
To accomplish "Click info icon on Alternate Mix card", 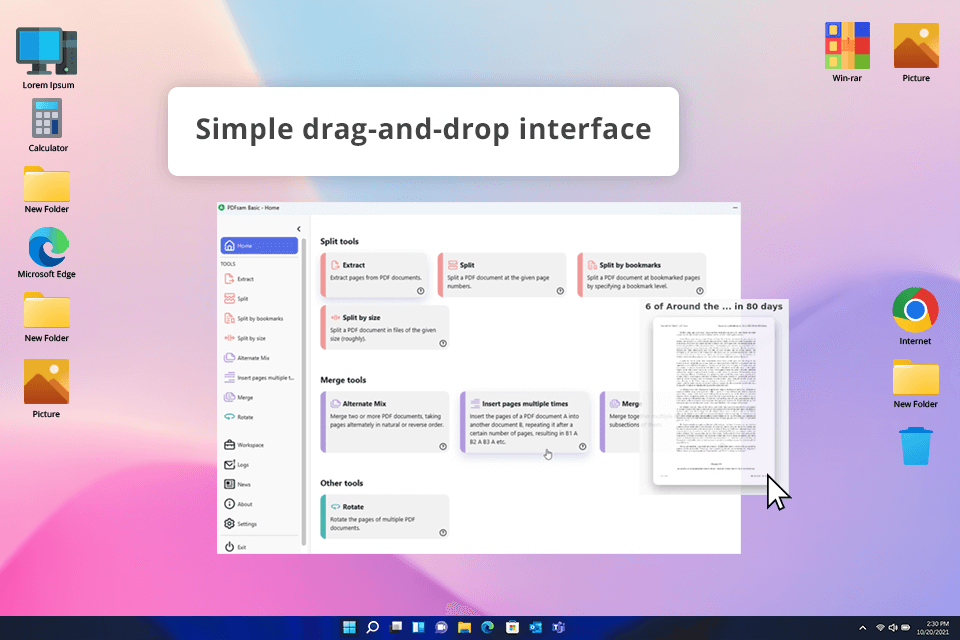I will click(443, 446).
